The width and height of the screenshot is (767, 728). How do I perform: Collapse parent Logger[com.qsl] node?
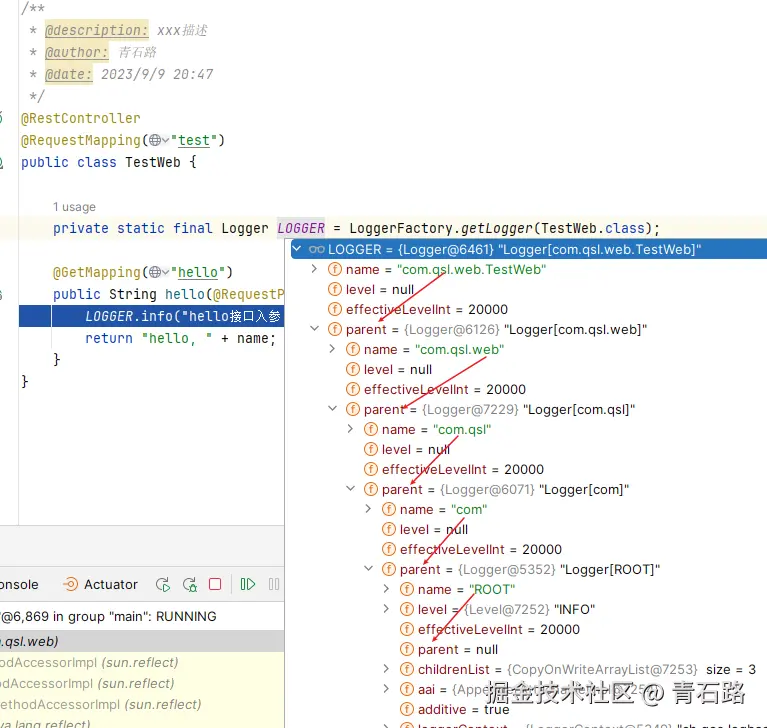coord(333,409)
